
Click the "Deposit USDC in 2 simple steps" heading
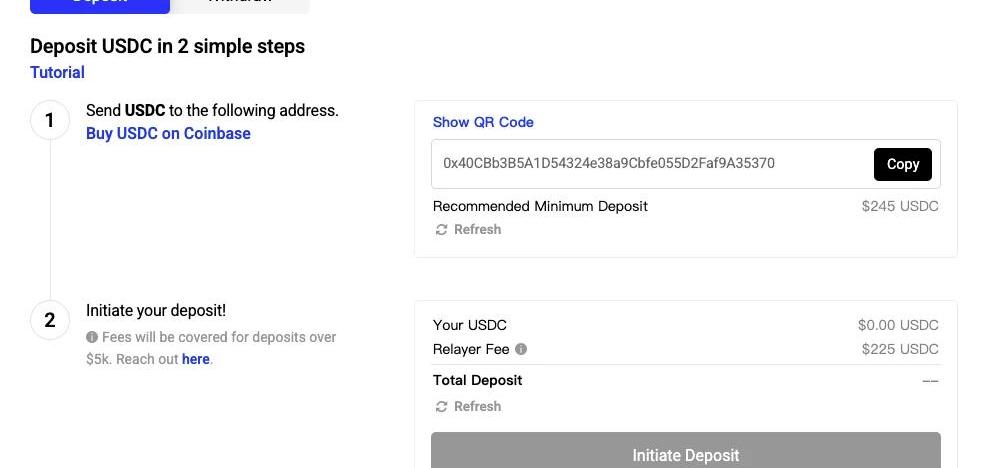[167, 46]
